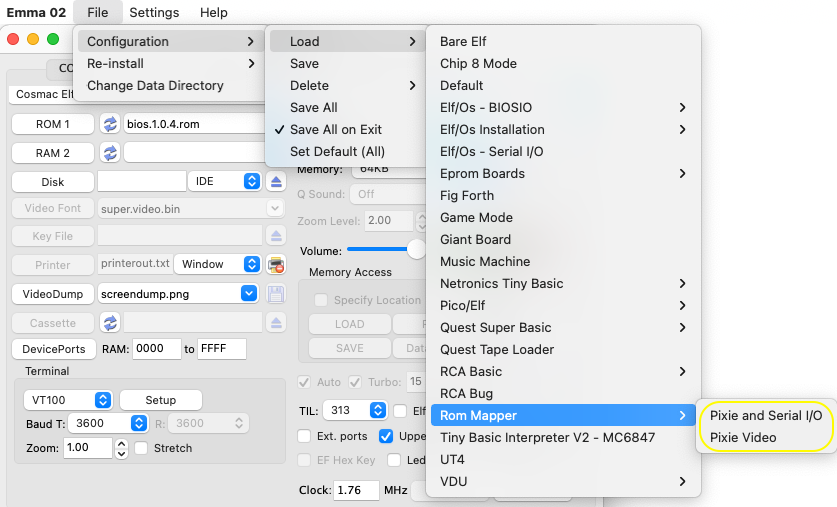
Task: Click the DevicePorts button
Action: point(54,349)
